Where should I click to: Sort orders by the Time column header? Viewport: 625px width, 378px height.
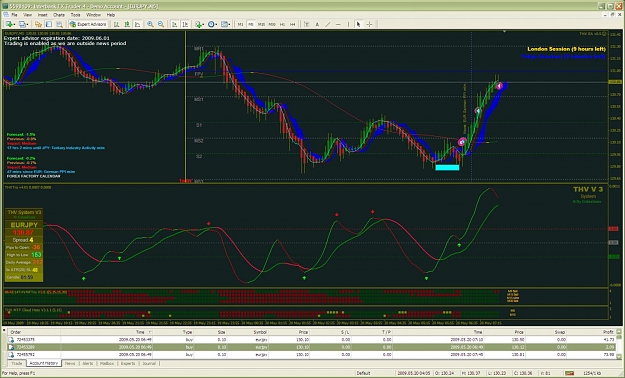point(140,332)
